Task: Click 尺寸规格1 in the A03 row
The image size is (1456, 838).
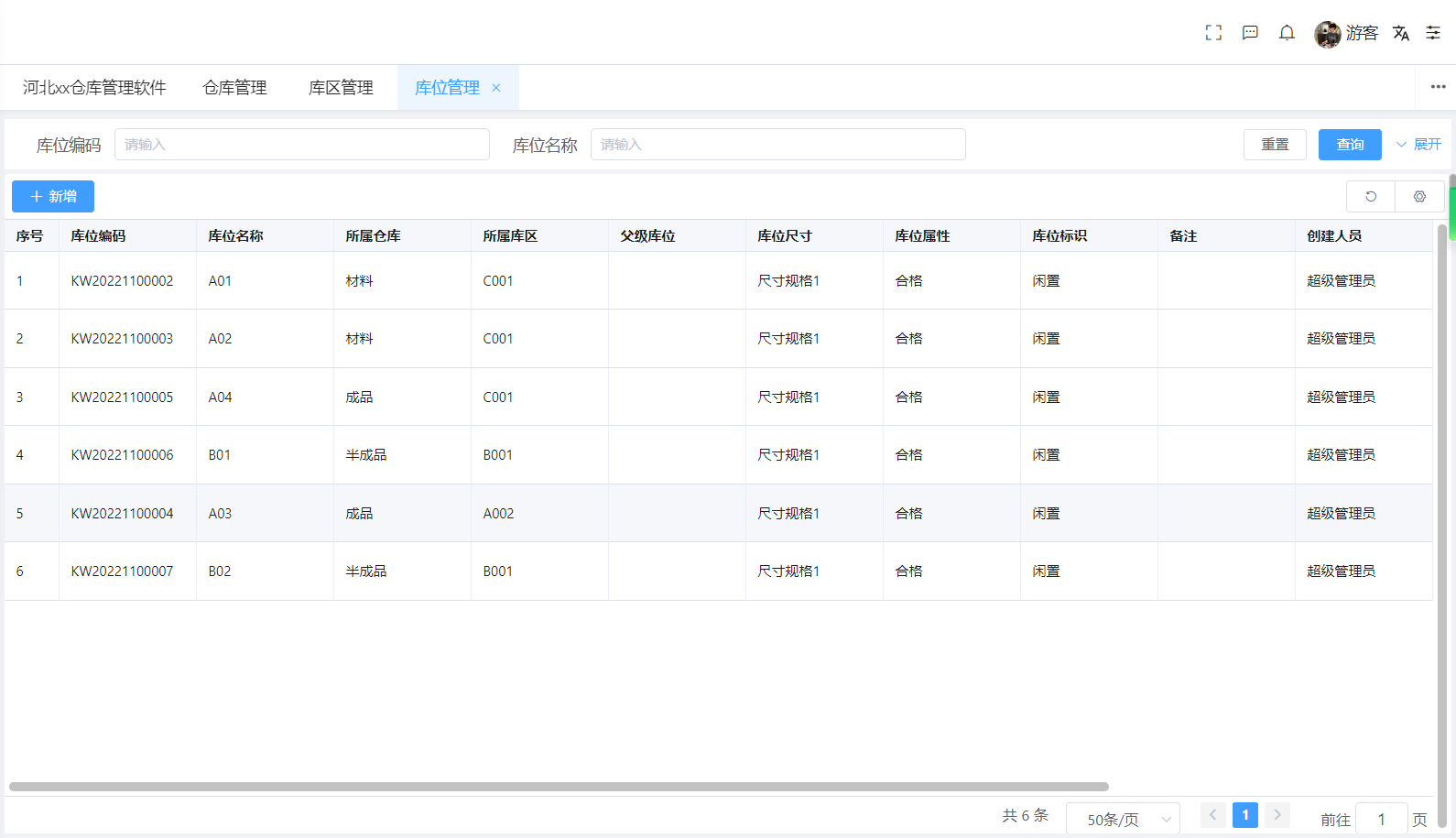Action: click(x=788, y=514)
